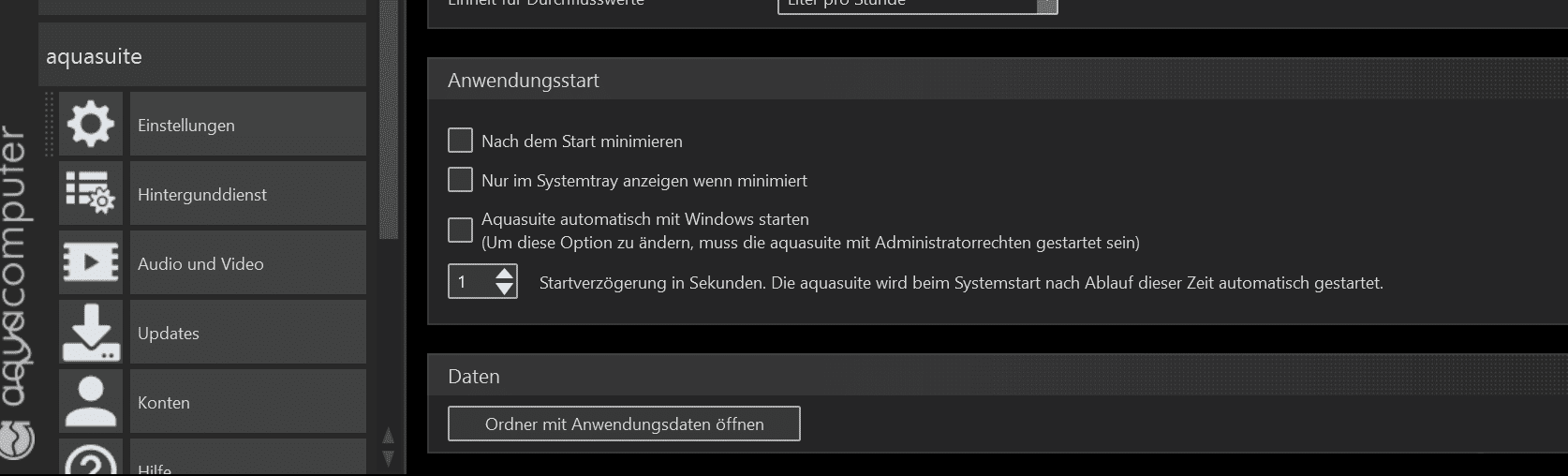The height and width of the screenshot is (476, 1568).
Task: Click the Audio und Video filmstrip icon
Action: [91, 263]
